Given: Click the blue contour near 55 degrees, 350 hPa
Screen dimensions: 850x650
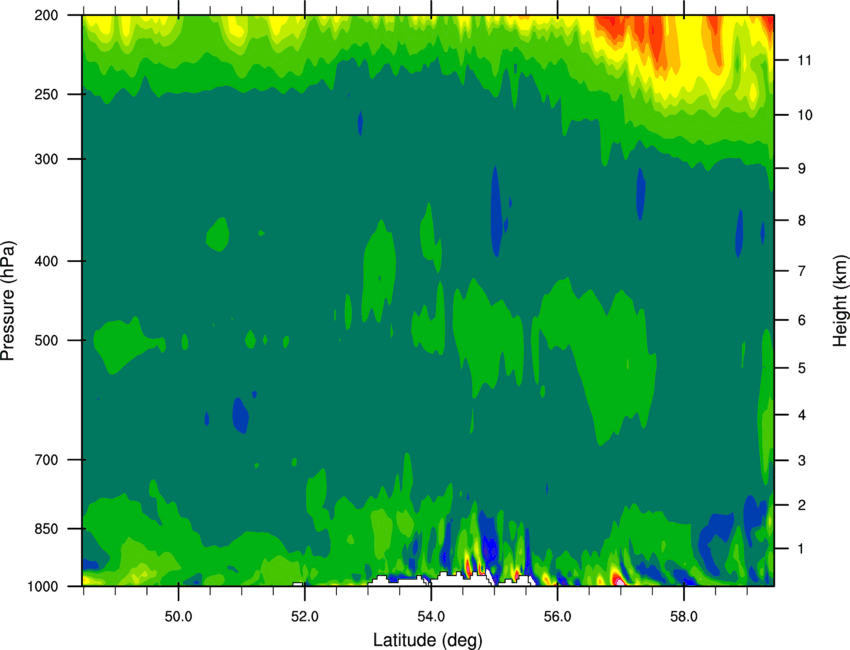Looking at the screenshot, I should pyautogui.click(x=495, y=211).
